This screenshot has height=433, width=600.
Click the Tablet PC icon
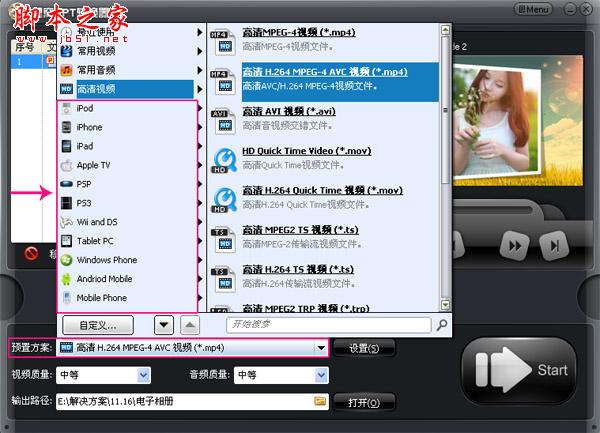67,241
